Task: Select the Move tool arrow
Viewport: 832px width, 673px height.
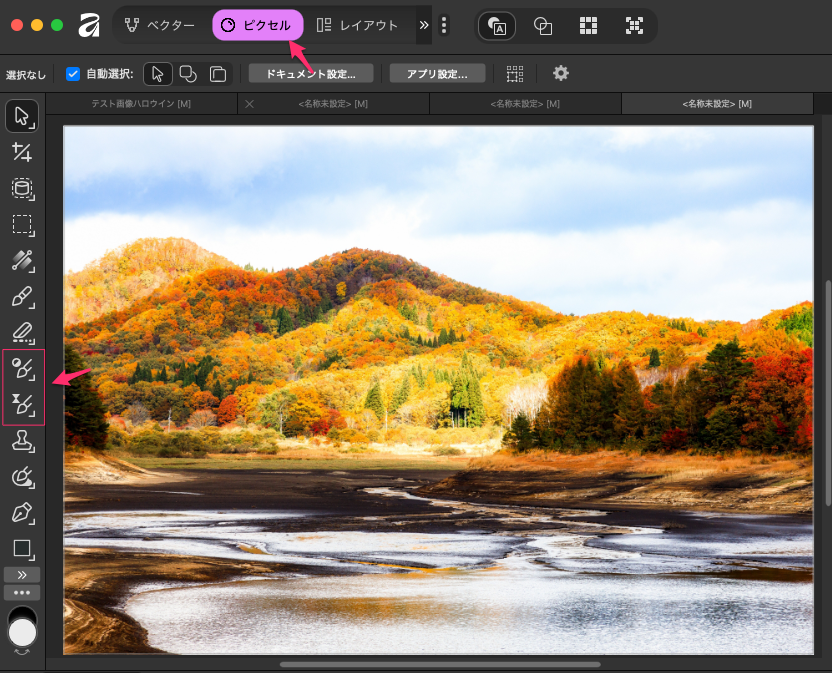Action: (22, 117)
